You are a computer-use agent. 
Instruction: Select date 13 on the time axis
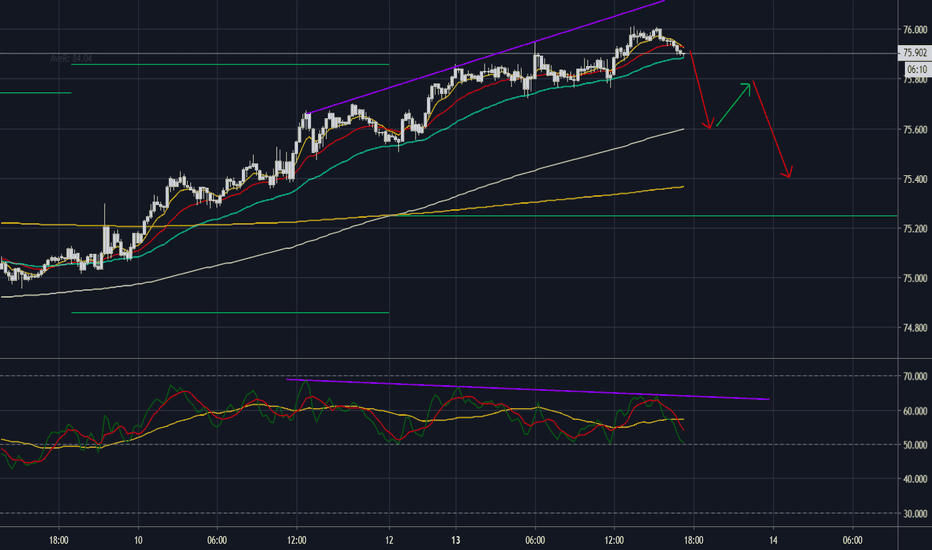point(455,537)
